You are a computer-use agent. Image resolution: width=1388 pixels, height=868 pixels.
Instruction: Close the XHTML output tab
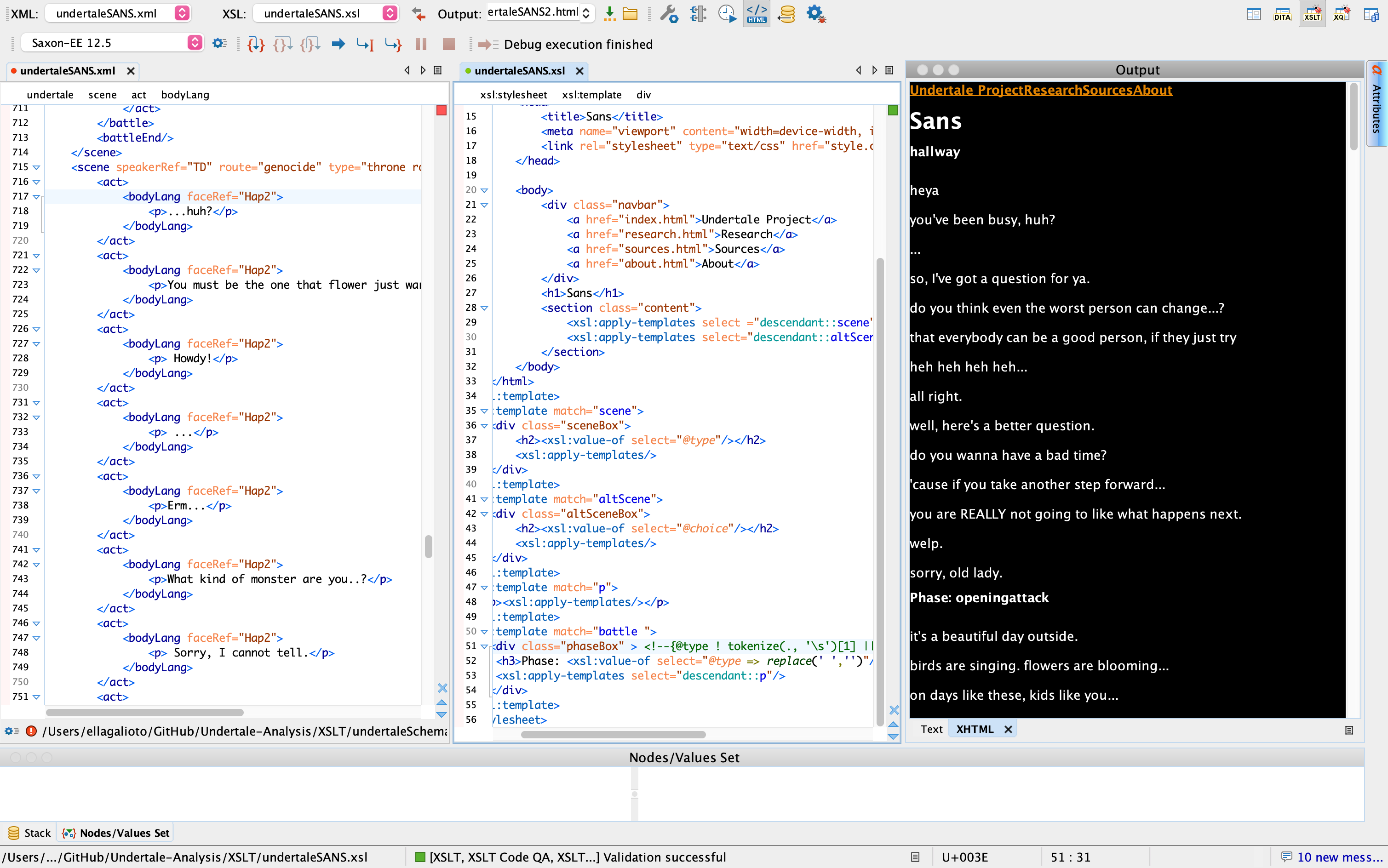[1008, 729]
